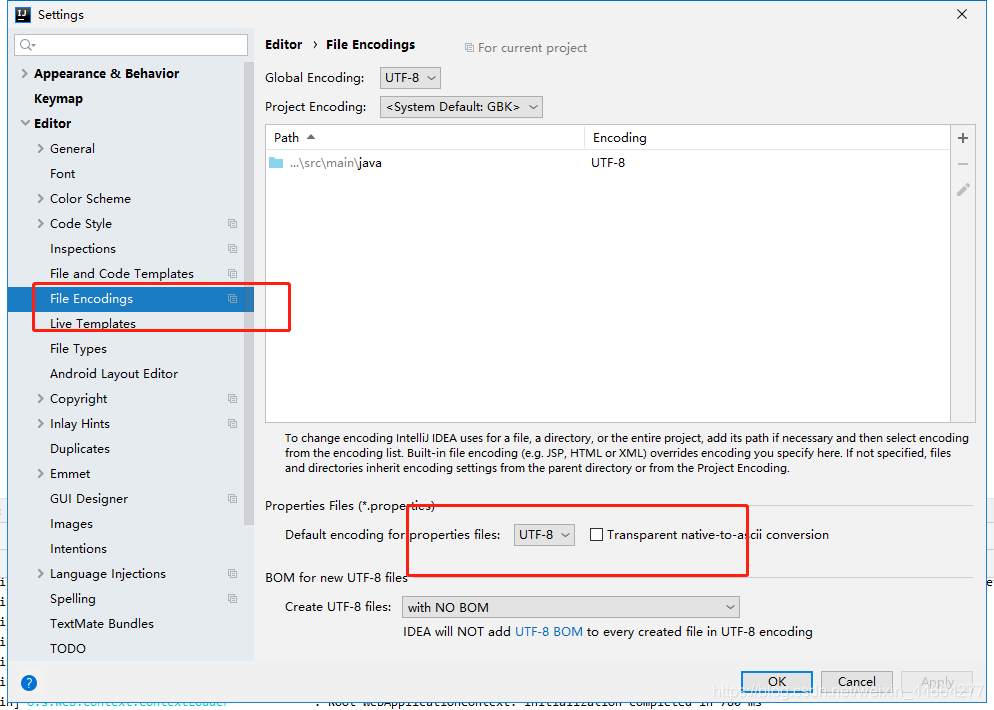Expand the Code Style node

click(x=41, y=224)
